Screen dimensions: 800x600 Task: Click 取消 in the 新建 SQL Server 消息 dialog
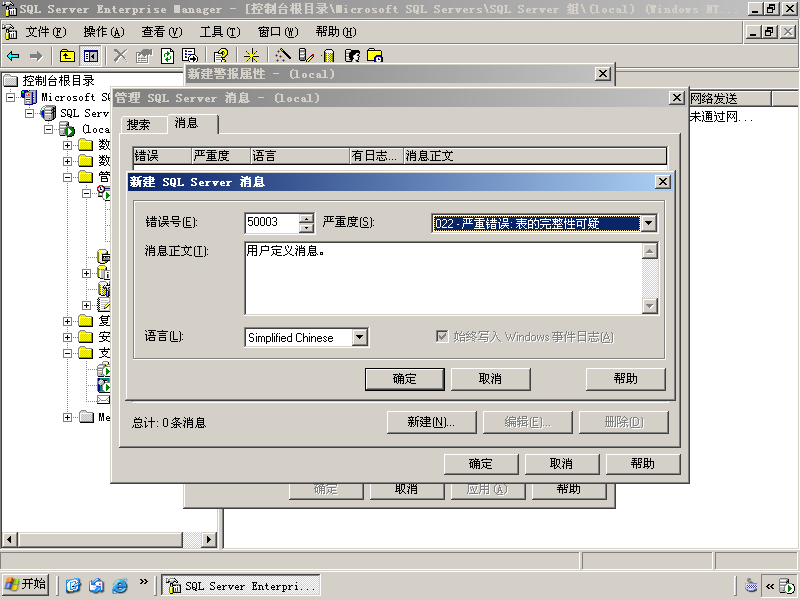(490, 379)
